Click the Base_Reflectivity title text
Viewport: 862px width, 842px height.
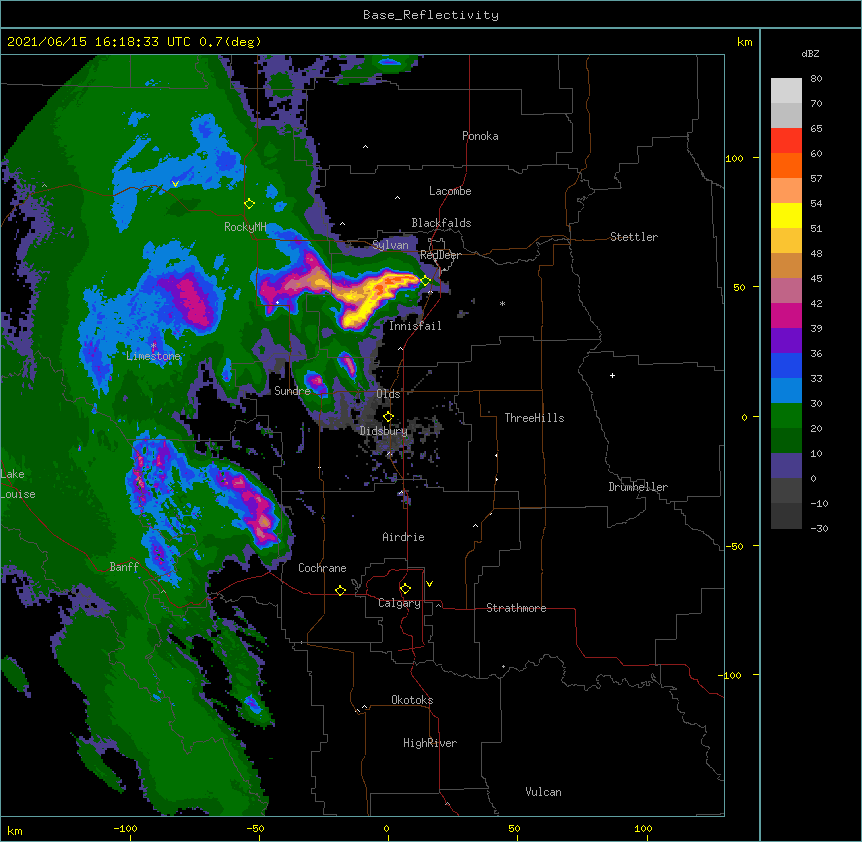431,15
